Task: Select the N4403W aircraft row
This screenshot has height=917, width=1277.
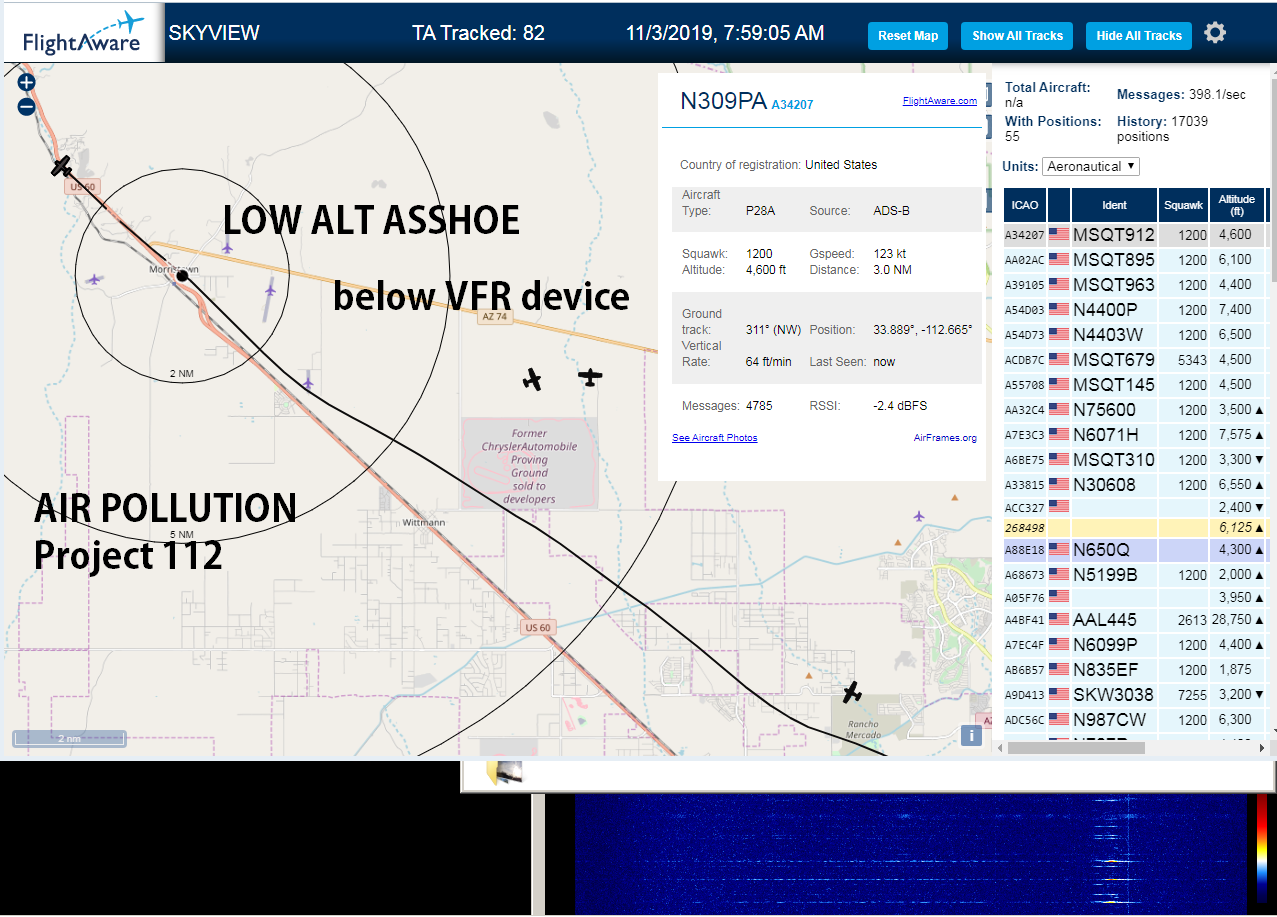Action: (1136, 335)
